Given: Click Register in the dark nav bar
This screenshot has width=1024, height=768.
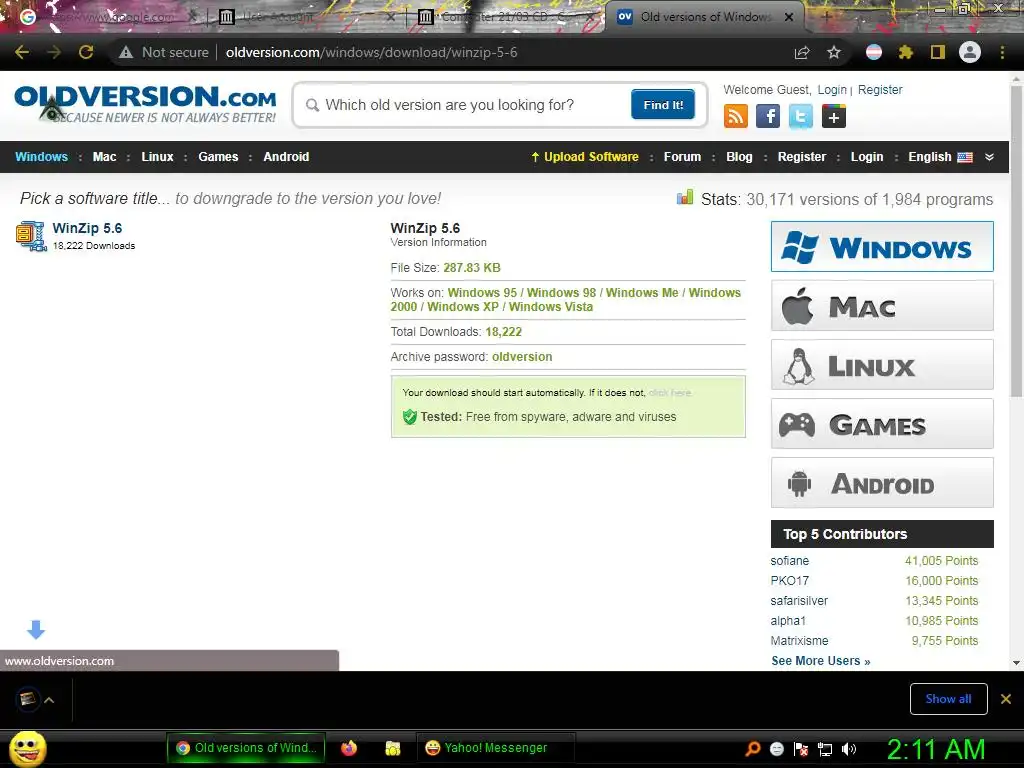Looking at the screenshot, I should pos(802,157).
